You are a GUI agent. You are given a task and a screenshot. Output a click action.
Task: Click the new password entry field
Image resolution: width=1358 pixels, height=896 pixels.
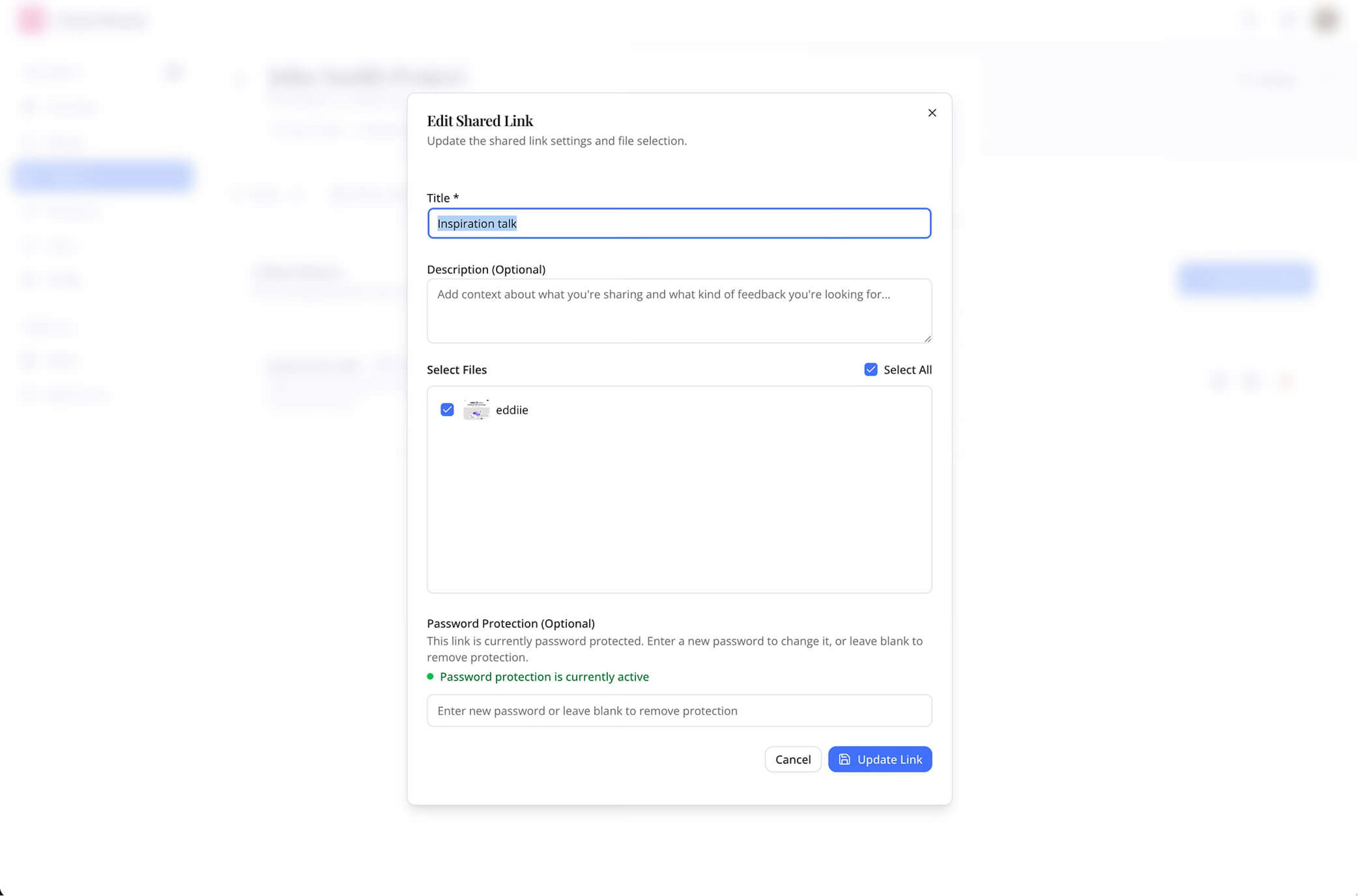tap(679, 710)
